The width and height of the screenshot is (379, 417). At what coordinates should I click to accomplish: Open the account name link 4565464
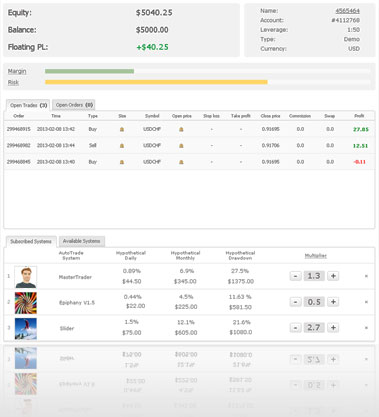point(347,11)
